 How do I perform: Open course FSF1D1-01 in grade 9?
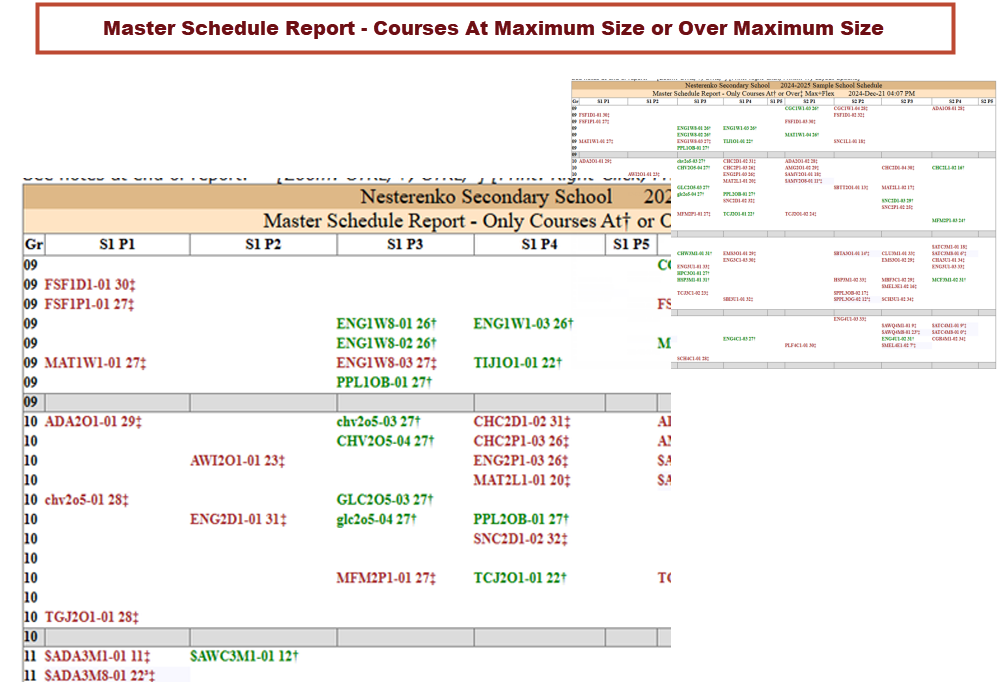click(x=89, y=284)
